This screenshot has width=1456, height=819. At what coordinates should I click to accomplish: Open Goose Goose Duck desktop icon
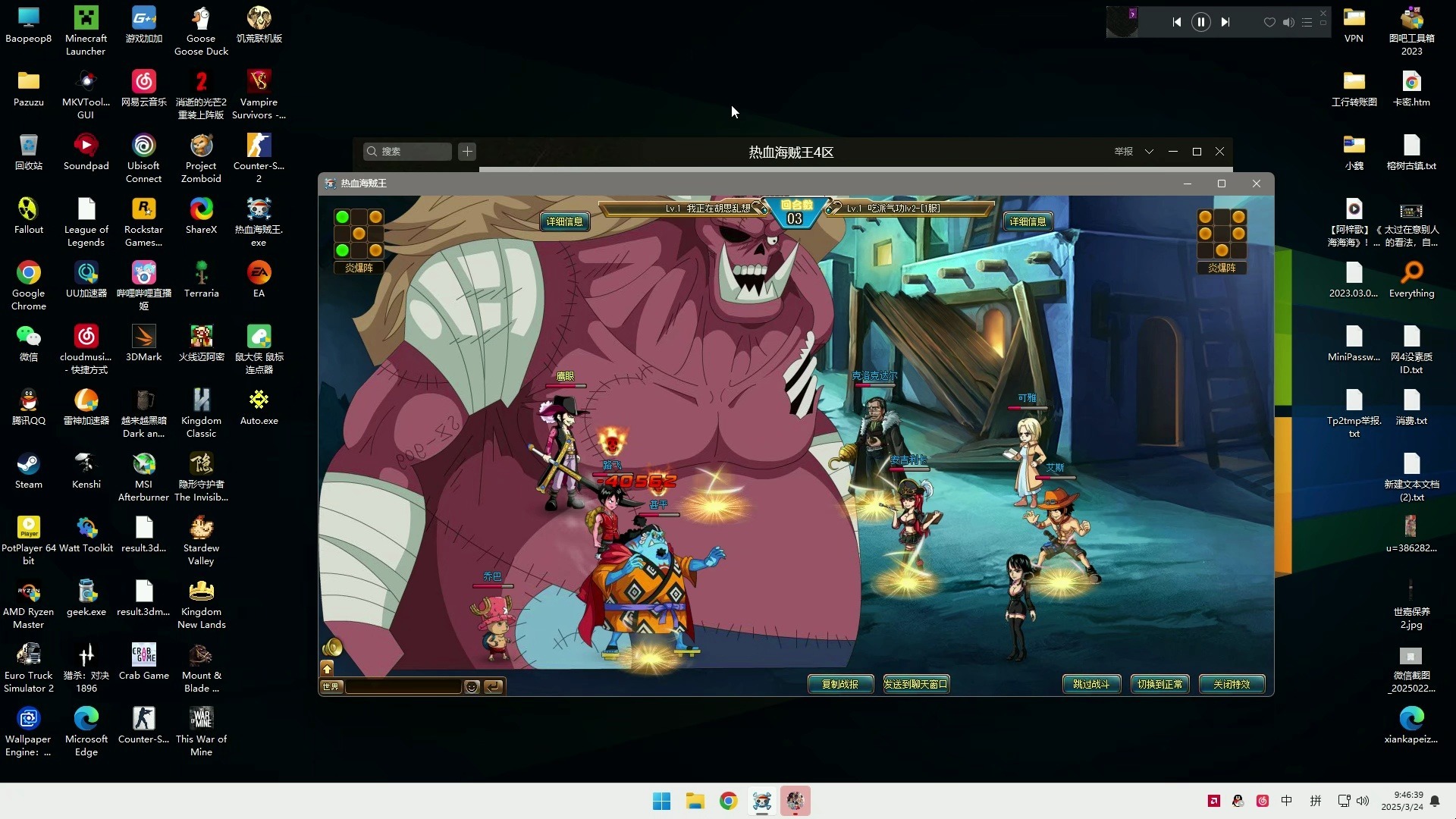[x=201, y=31]
